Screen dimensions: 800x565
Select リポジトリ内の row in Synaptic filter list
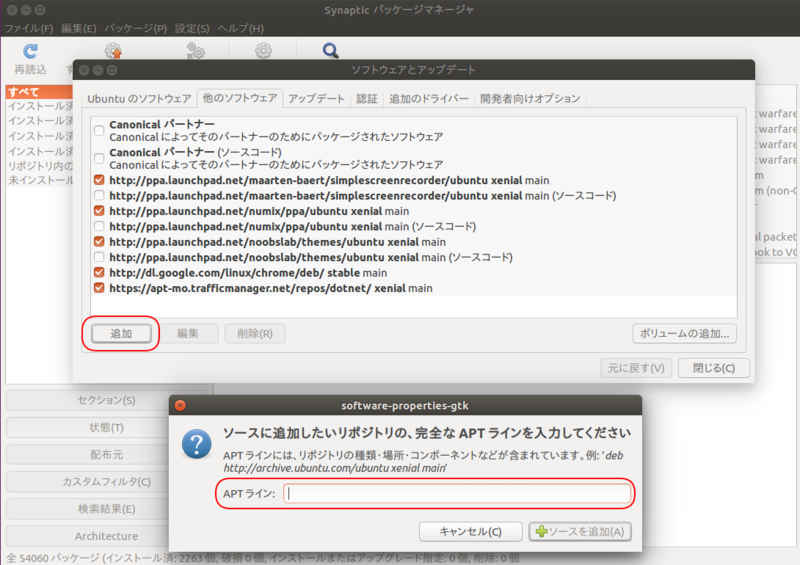click(x=39, y=166)
